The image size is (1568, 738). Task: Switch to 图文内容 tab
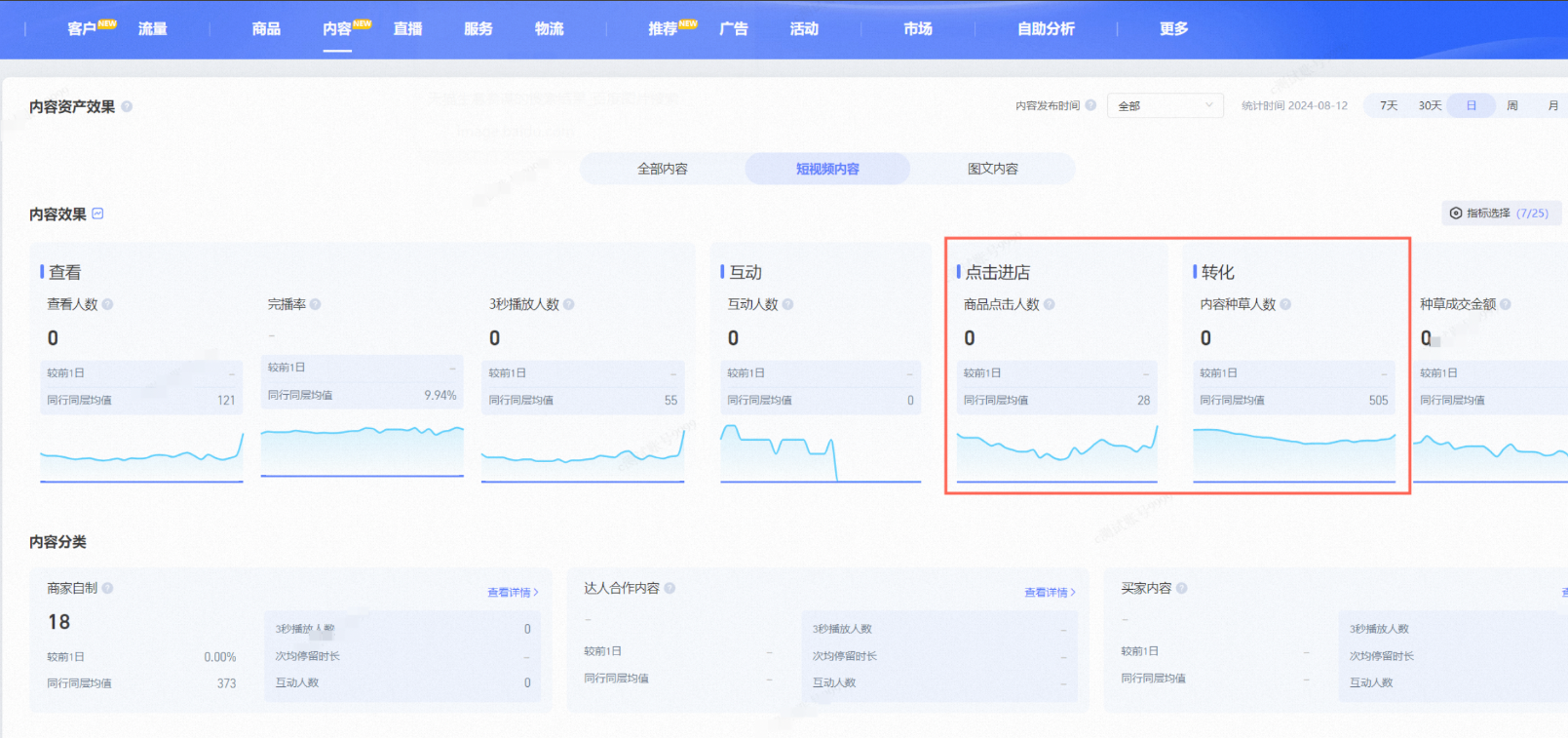(993, 169)
